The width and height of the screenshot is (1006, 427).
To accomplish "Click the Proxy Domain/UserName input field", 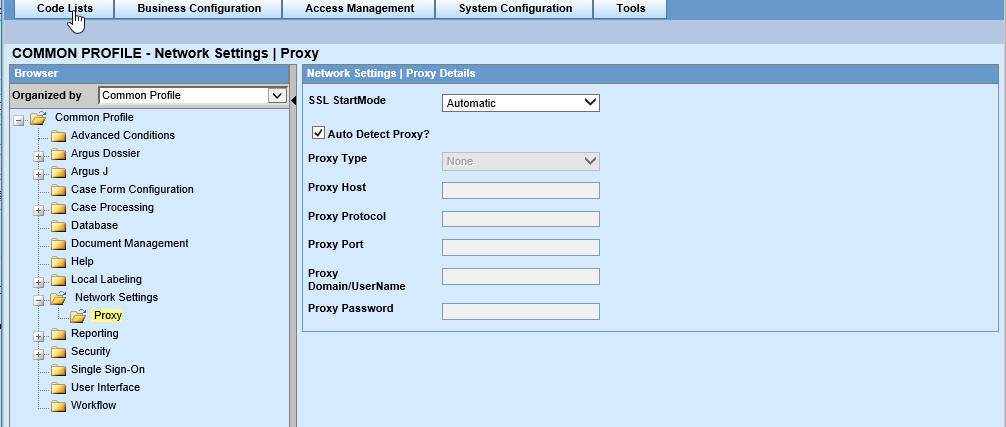I will tap(520, 276).
